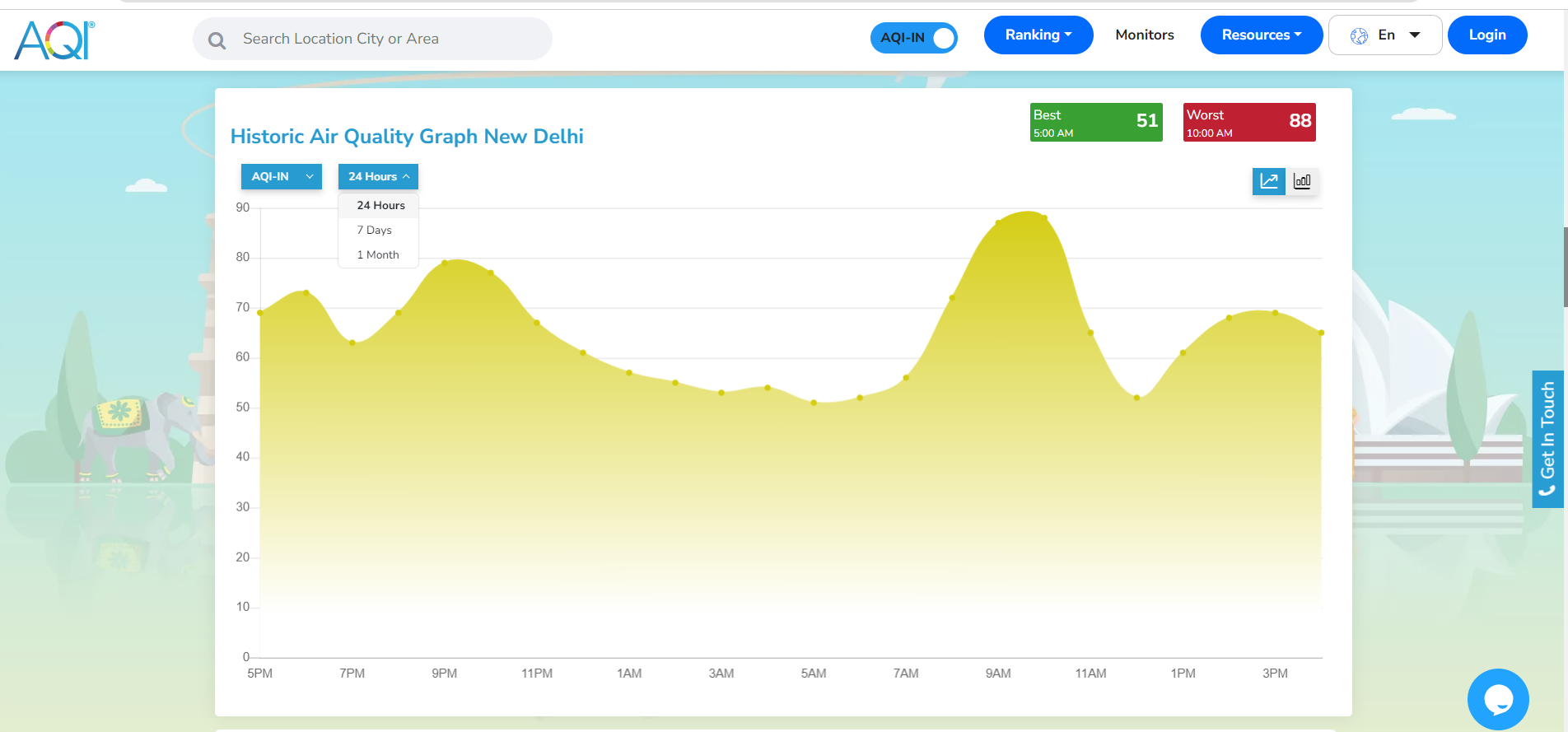
Task: Click the Best 51 green badge
Action: pos(1096,122)
